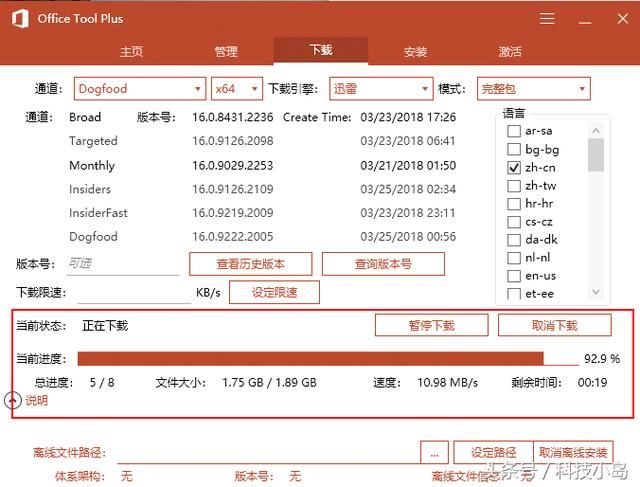Viewport: 640px width, 487px height.
Task: Focus the 下载限速 input field
Action: pos(134,293)
